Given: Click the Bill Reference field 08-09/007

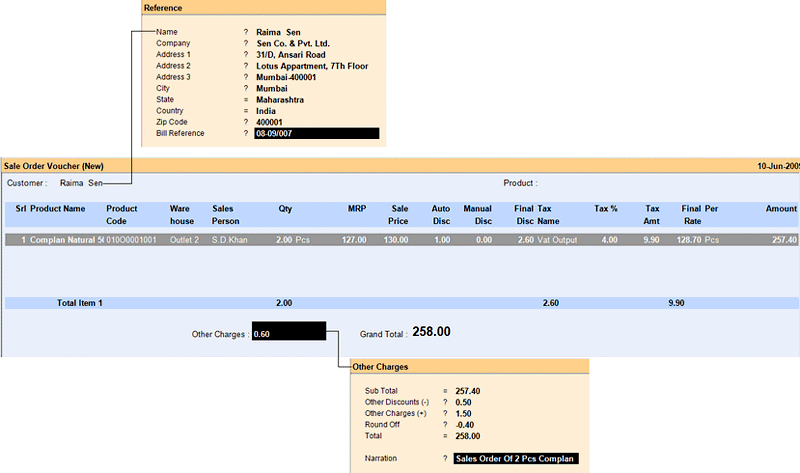Looking at the screenshot, I should tap(317, 133).
